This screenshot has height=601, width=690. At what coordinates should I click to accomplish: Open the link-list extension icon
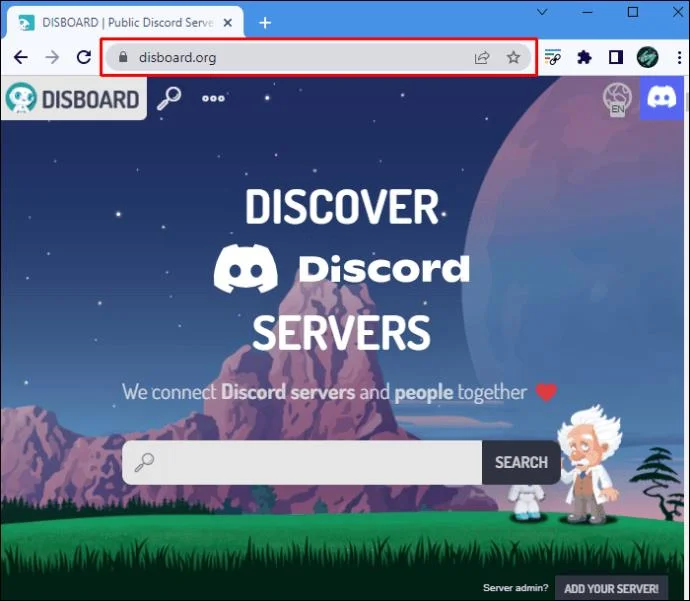553,57
